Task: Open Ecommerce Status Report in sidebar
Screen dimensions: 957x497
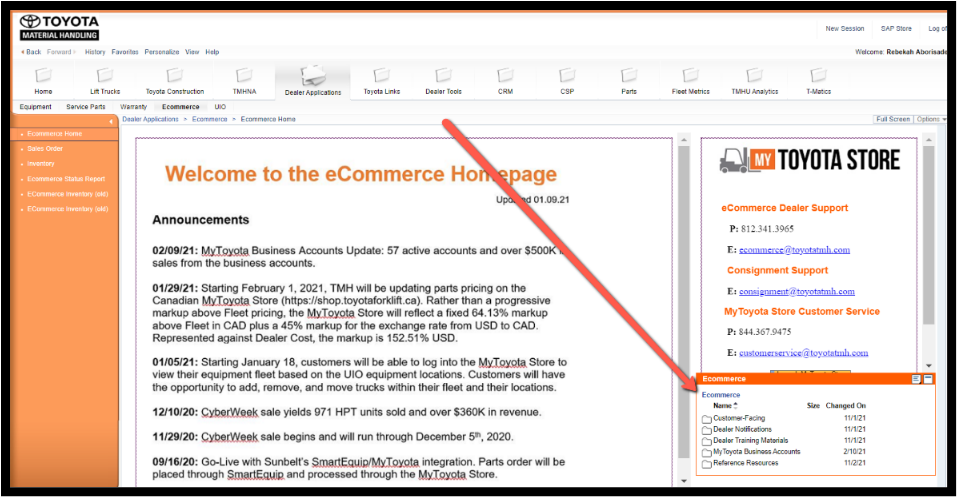Action: point(64,179)
